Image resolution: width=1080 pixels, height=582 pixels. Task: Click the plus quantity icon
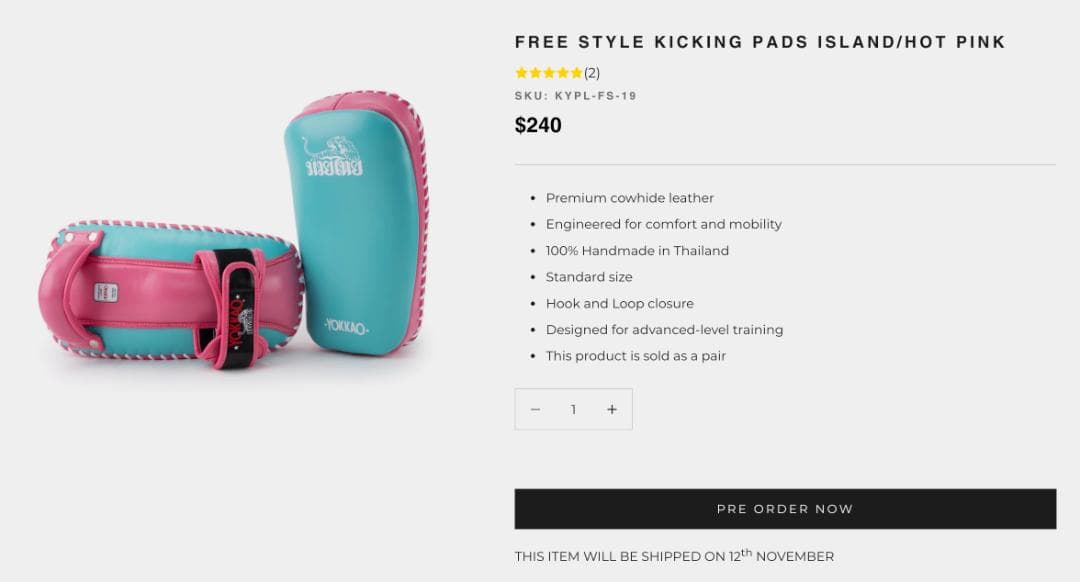pos(612,409)
